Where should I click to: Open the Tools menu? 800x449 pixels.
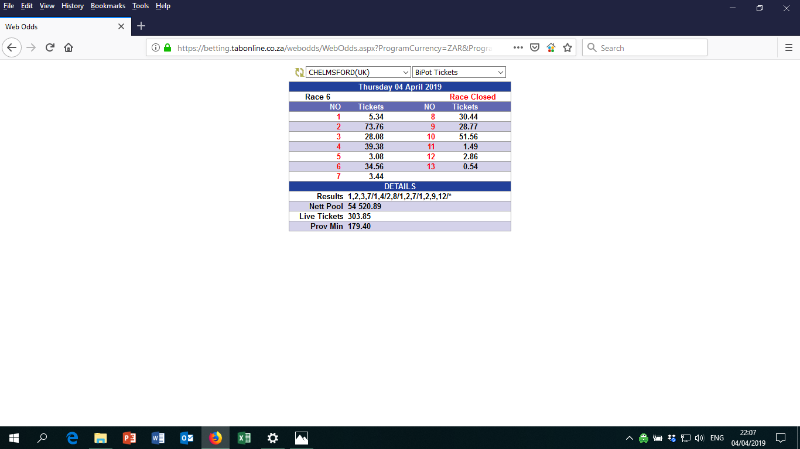pos(140,6)
